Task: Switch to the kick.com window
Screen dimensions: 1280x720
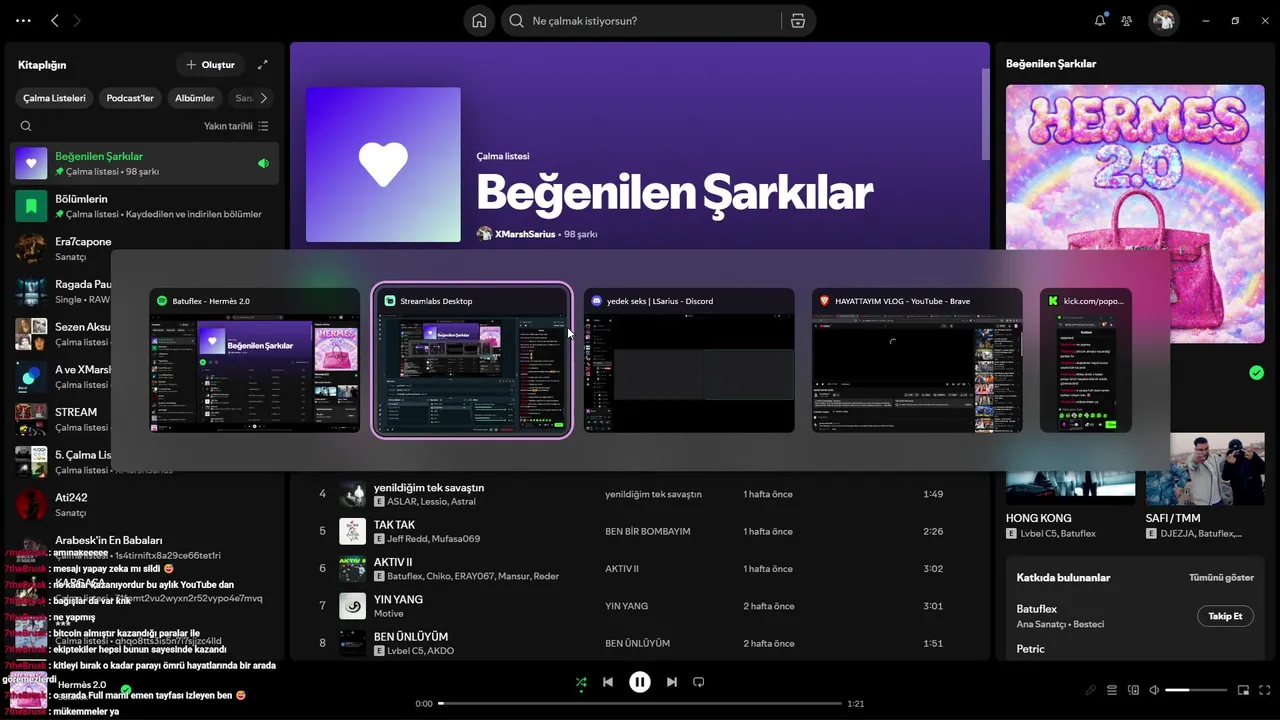Action: click(x=1086, y=360)
